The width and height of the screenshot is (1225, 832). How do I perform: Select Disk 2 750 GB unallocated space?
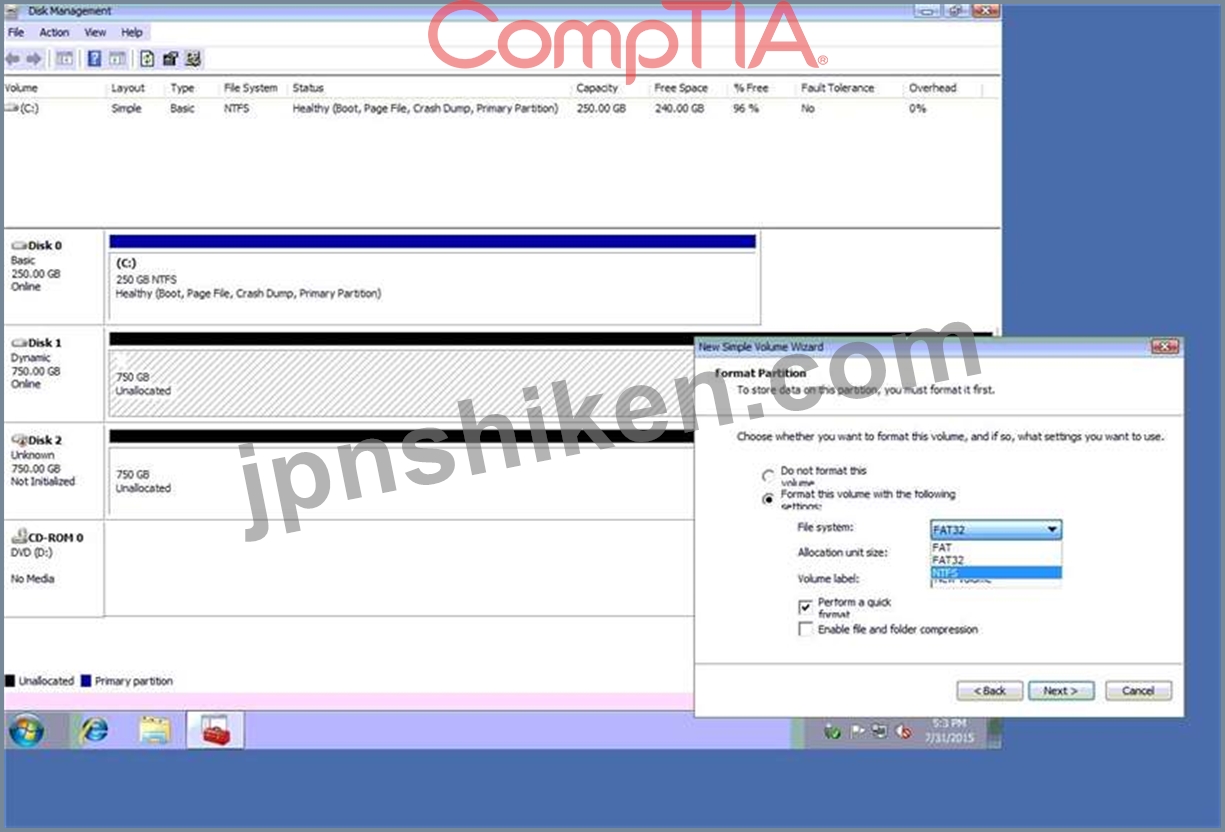(401, 480)
